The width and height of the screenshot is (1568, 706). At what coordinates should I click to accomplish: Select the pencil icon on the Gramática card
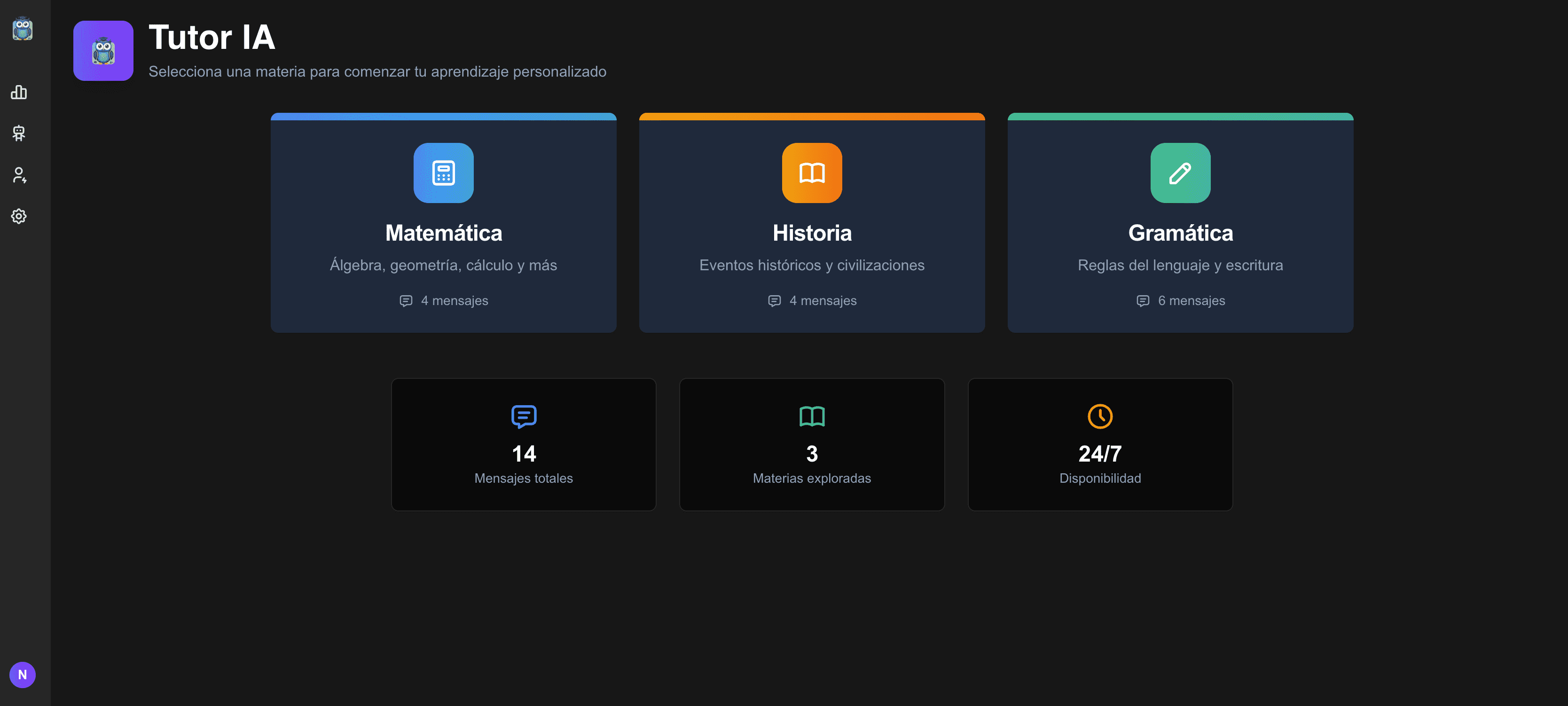click(x=1180, y=173)
